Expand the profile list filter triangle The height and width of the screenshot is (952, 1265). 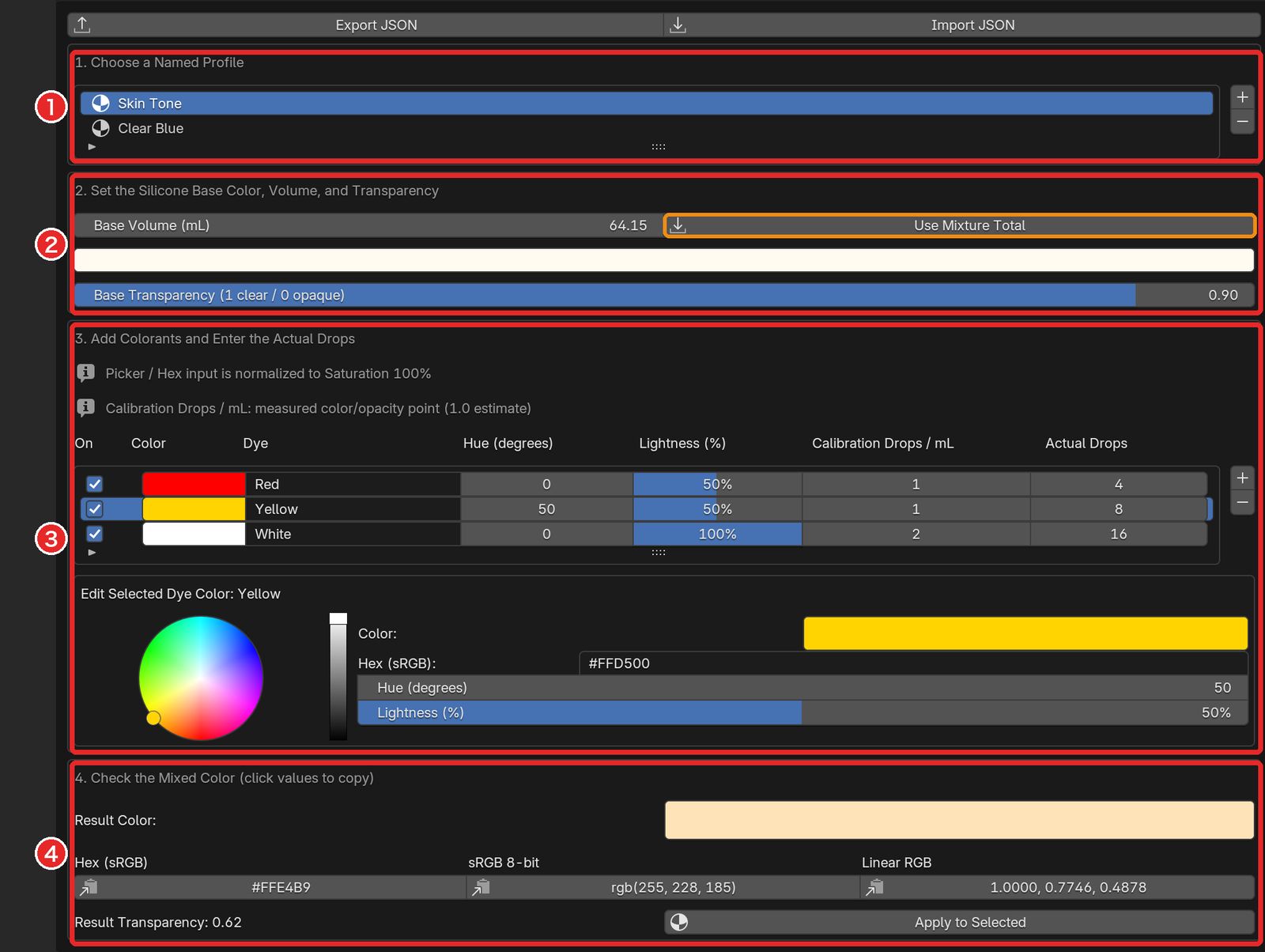click(93, 147)
